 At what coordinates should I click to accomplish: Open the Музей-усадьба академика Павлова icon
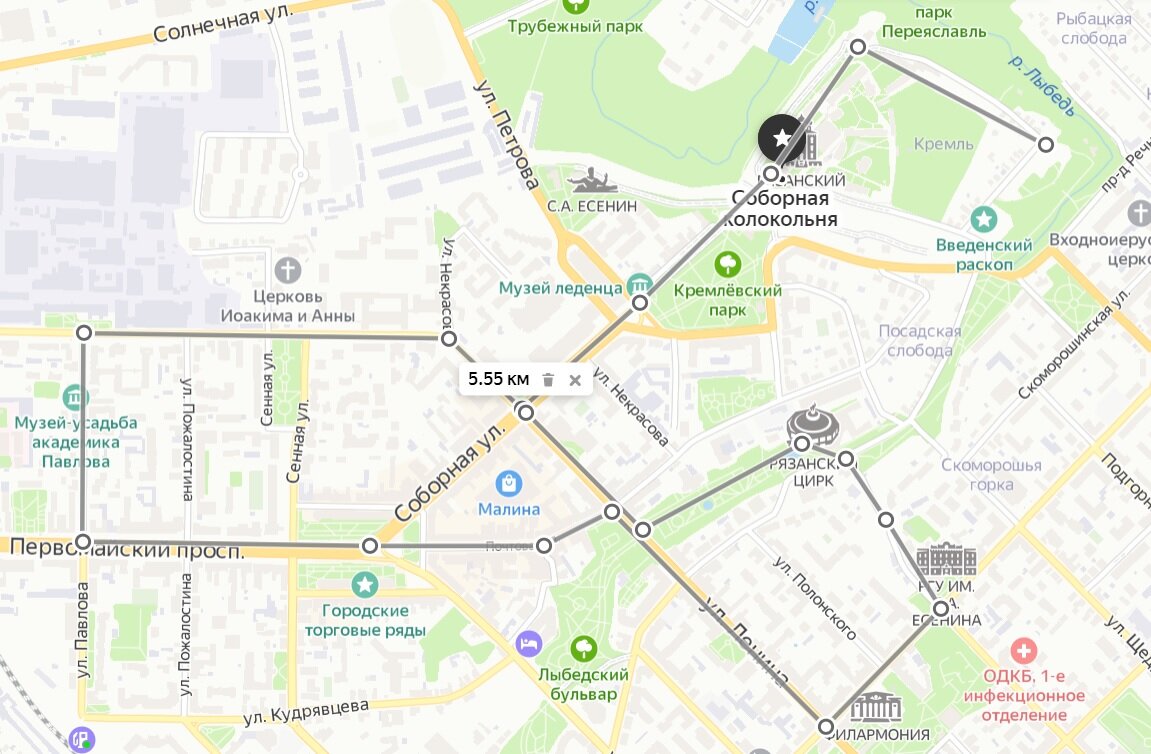click(x=75, y=398)
